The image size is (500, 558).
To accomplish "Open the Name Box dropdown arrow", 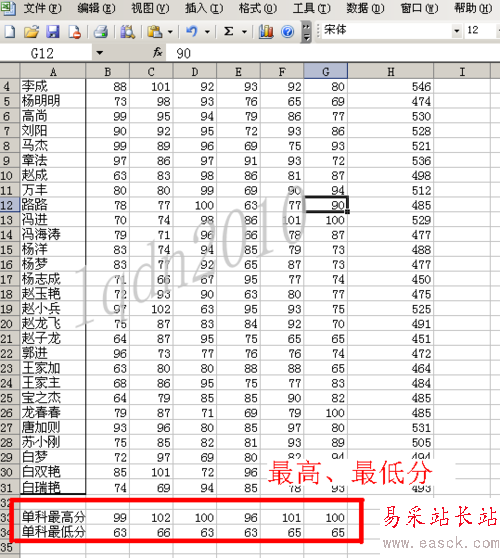I will (100, 53).
